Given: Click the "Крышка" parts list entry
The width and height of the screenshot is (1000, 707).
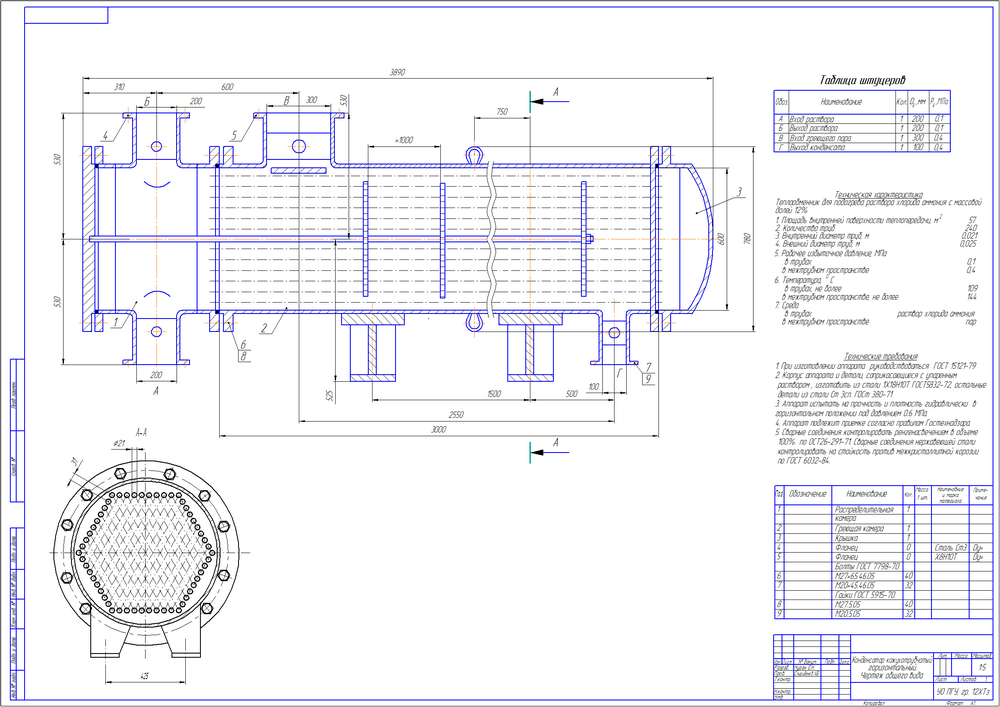Looking at the screenshot, I should coord(846,538).
